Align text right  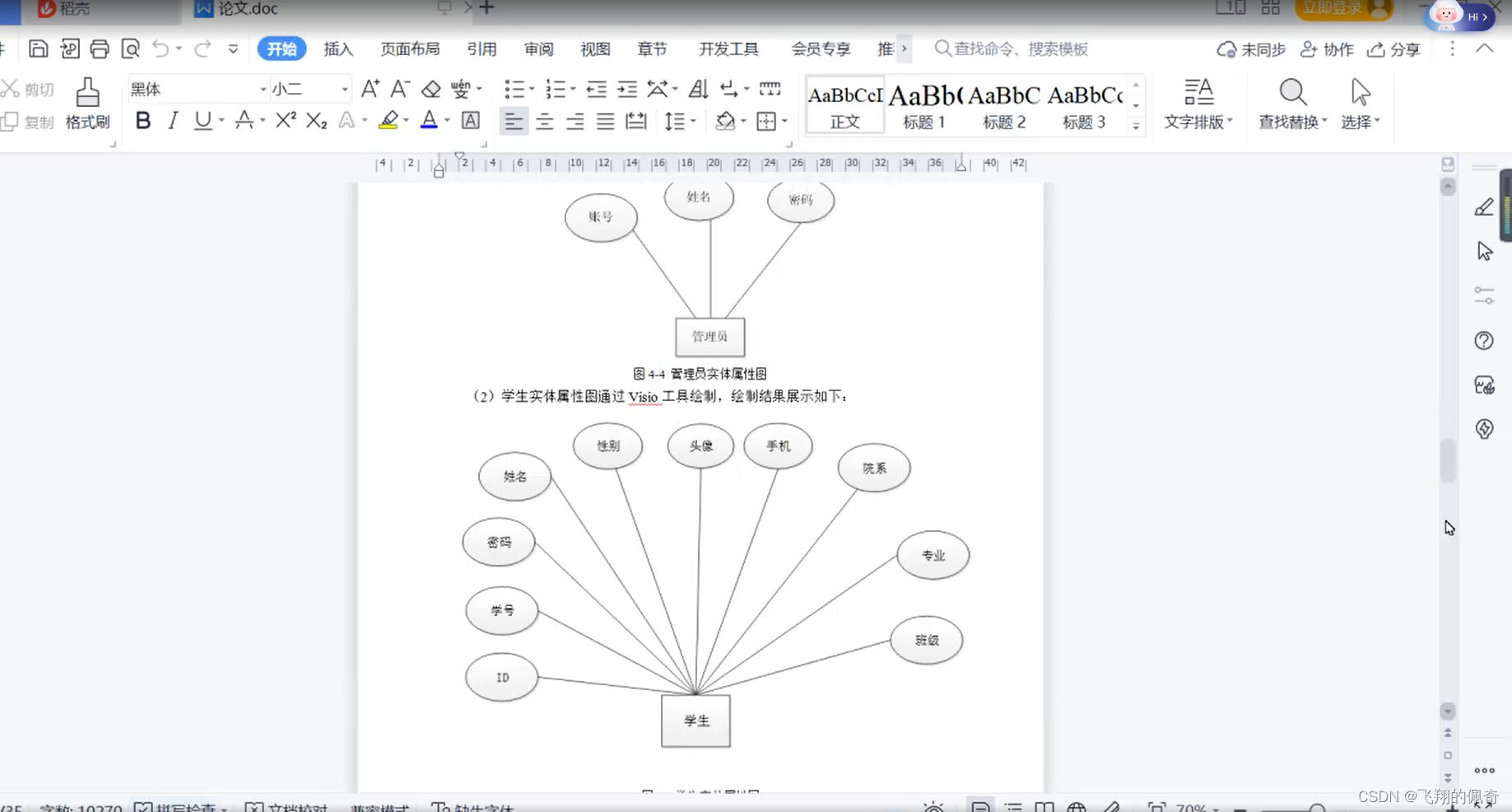[x=575, y=122]
